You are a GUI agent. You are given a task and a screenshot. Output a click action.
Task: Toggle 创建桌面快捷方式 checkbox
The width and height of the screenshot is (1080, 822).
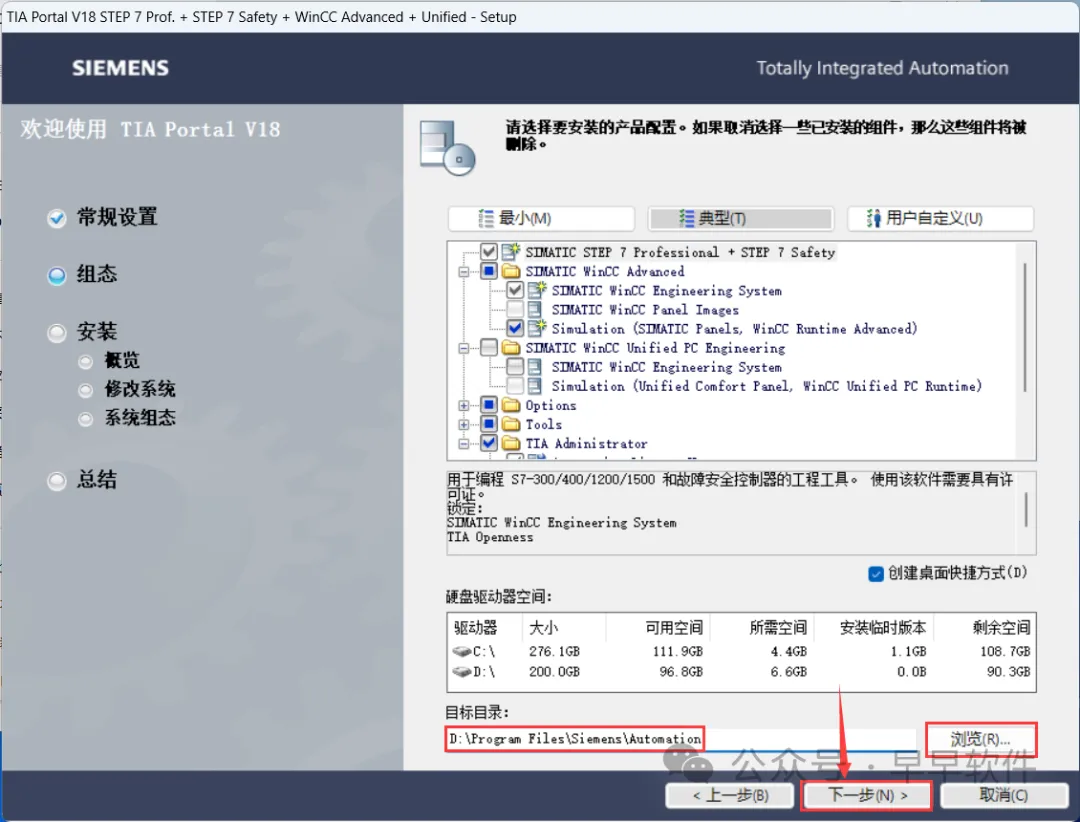[x=876, y=574]
